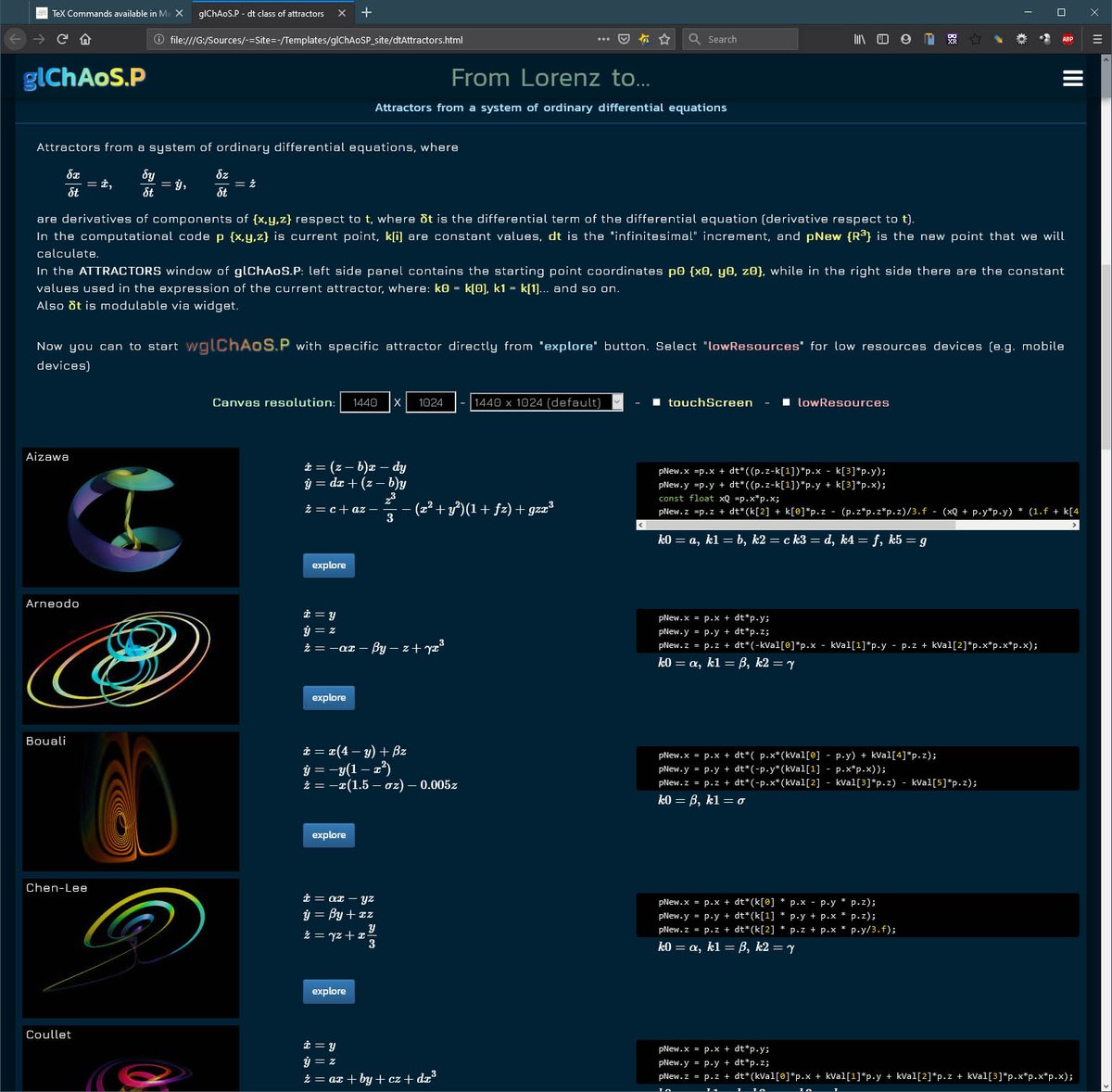Click Aizawa code horizontal scrollbar right arrow
This screenshot has height=1092, width=1112.
click(1074, 525)
